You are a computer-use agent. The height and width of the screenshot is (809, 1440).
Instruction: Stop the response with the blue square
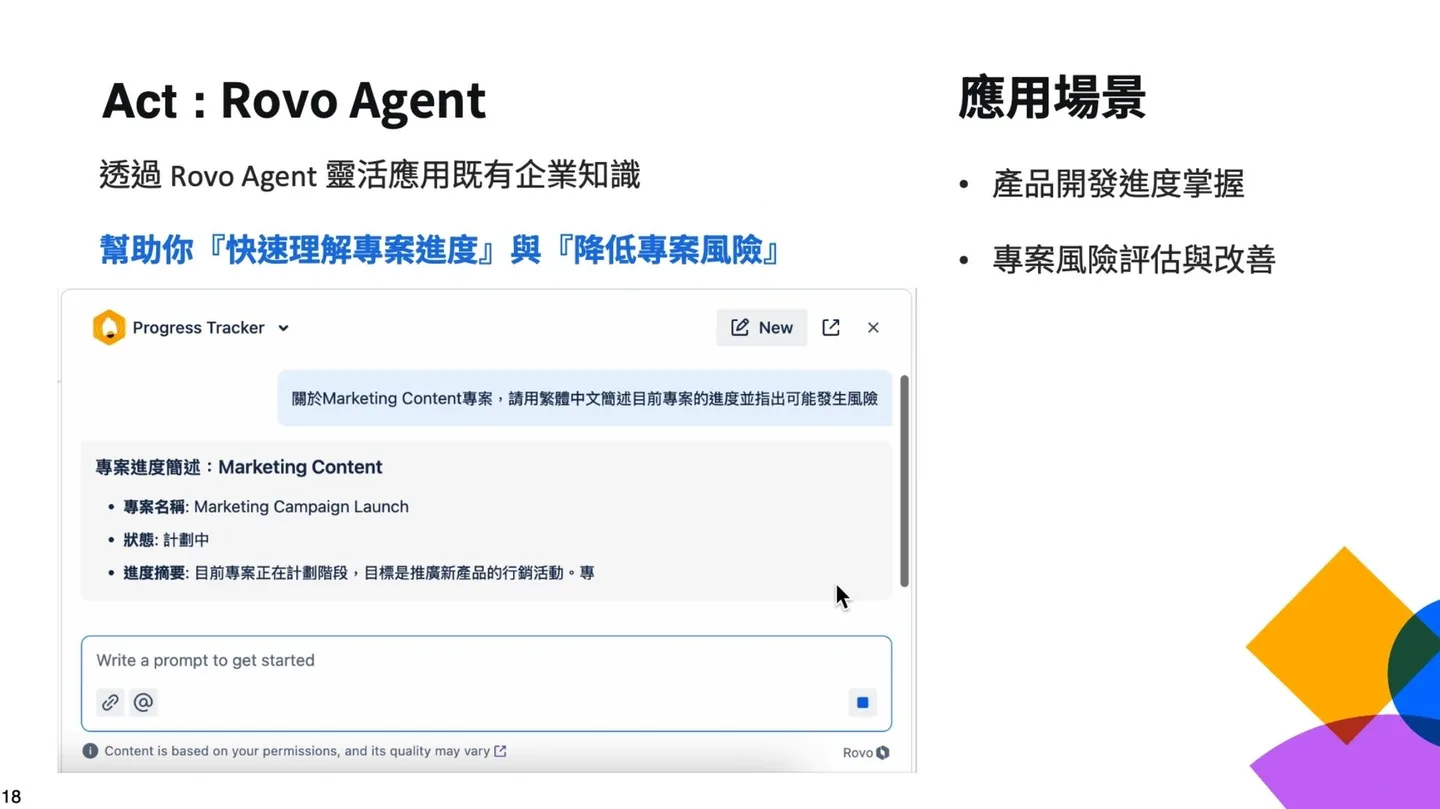coord(862,703)
